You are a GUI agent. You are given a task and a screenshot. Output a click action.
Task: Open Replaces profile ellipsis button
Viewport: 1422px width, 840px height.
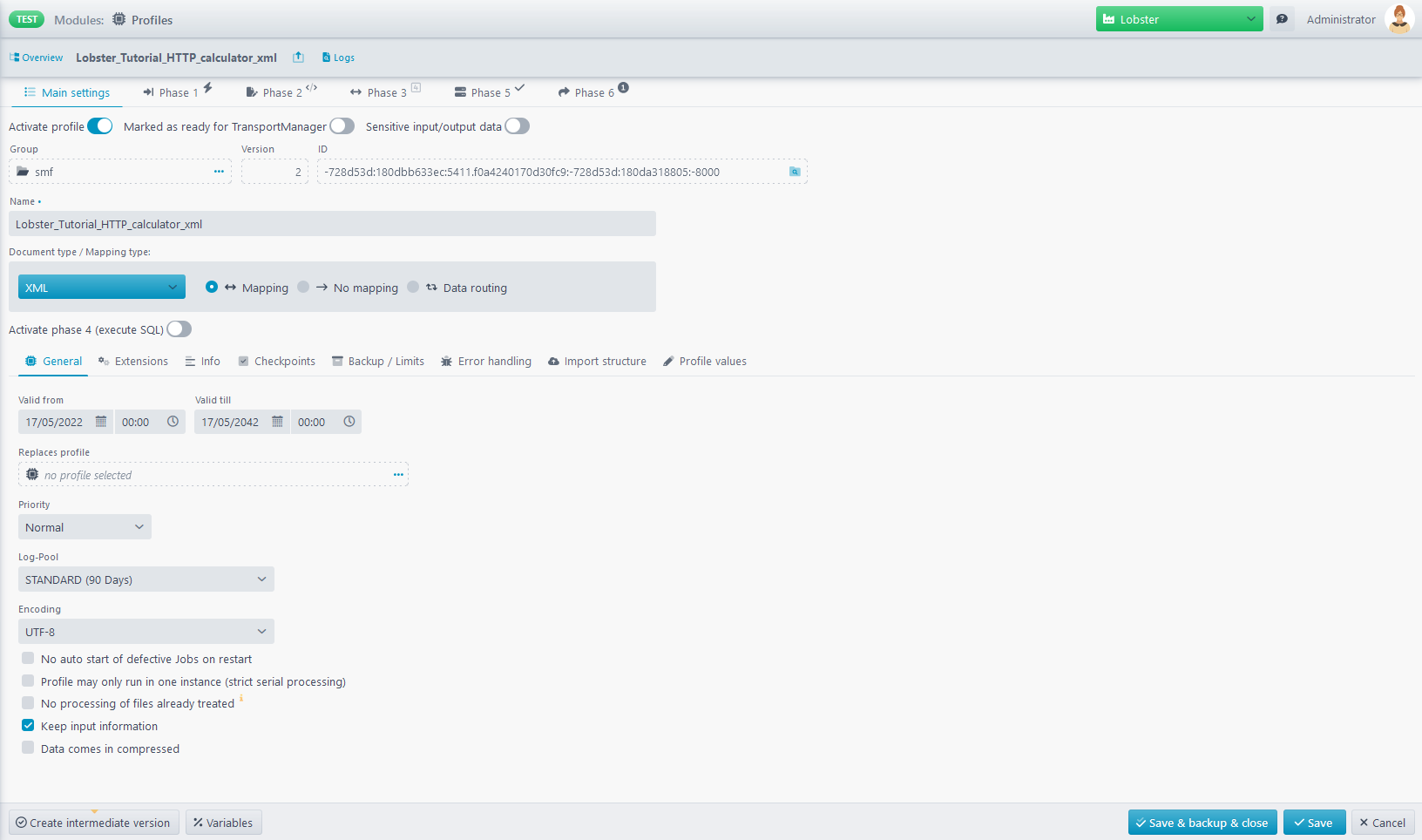[398, 475]
